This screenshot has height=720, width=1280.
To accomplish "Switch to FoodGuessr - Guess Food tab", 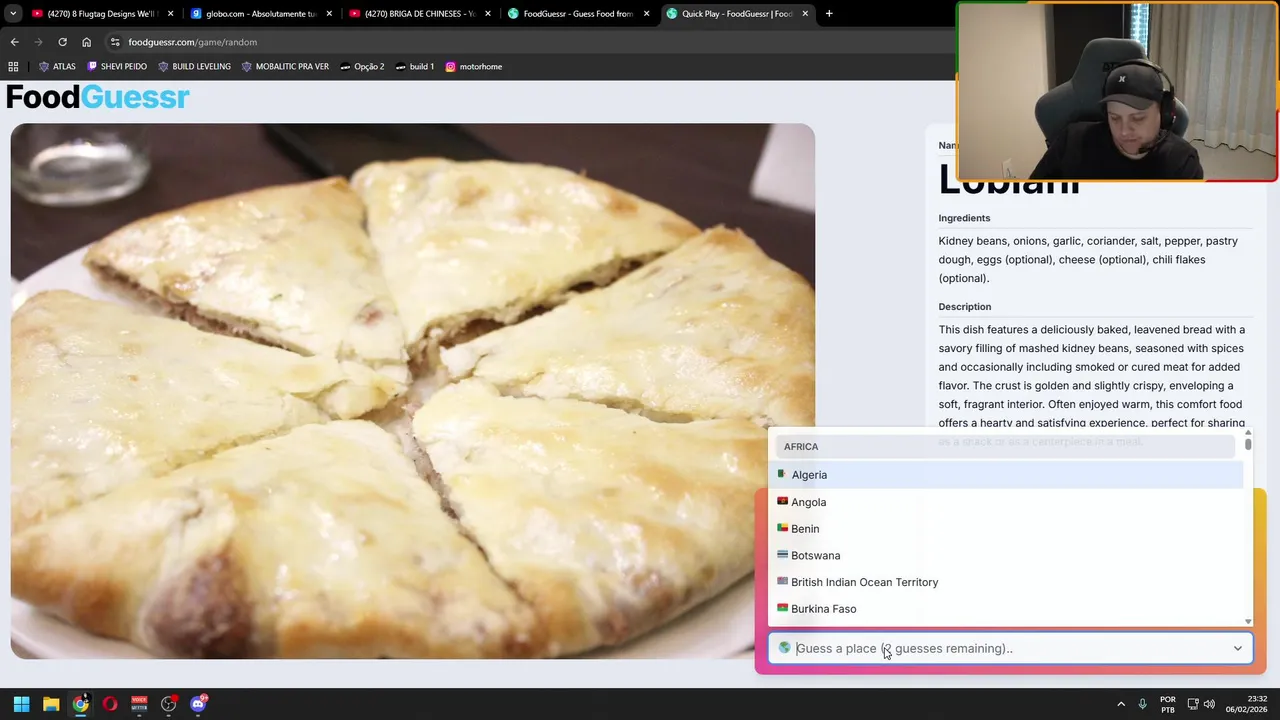I will 577,14.
